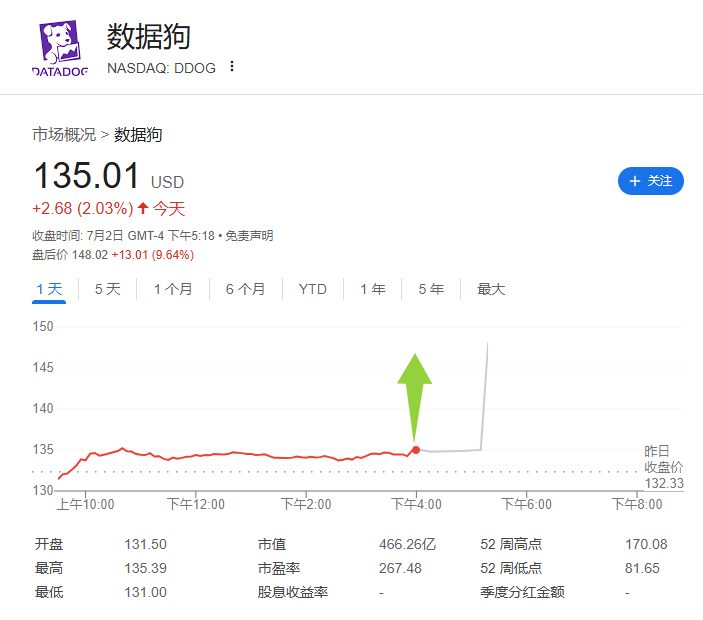Click the +13.01 (9.64%) after-hours change

coord(152,255)
